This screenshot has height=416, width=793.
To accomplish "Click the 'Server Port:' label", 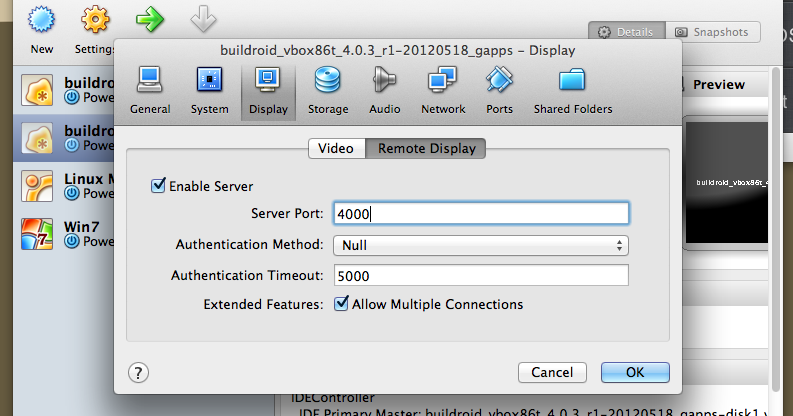I will (x=287, y=214).
